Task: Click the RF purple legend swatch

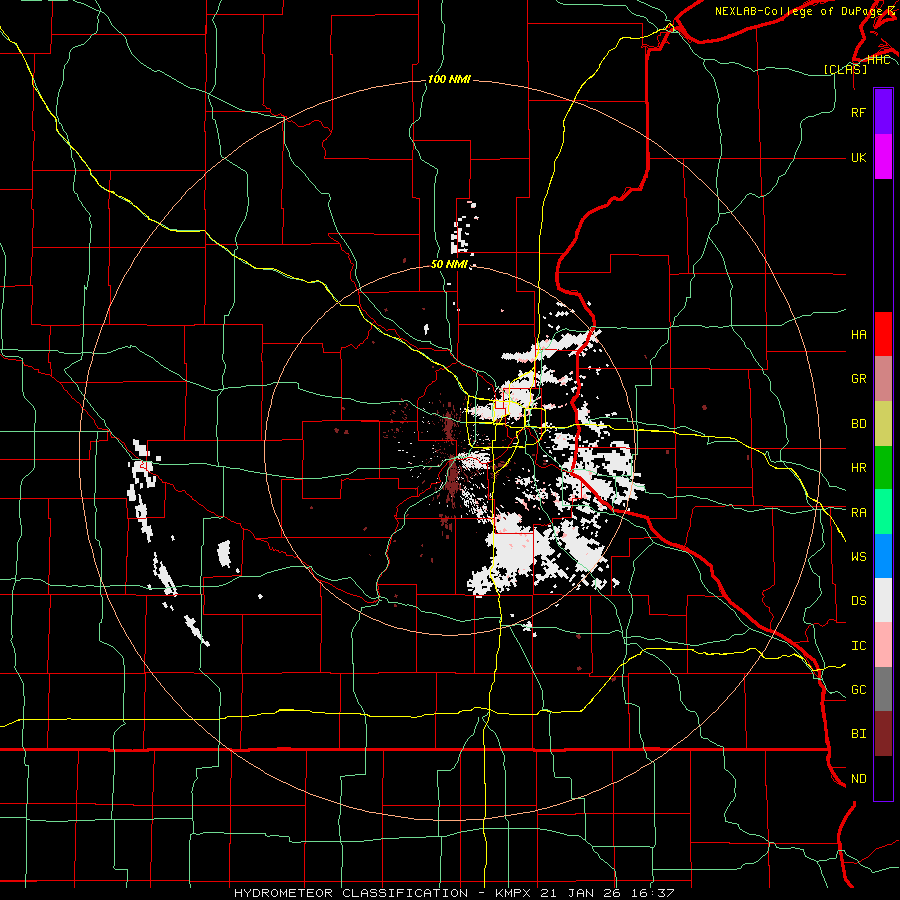Action: 883,112
